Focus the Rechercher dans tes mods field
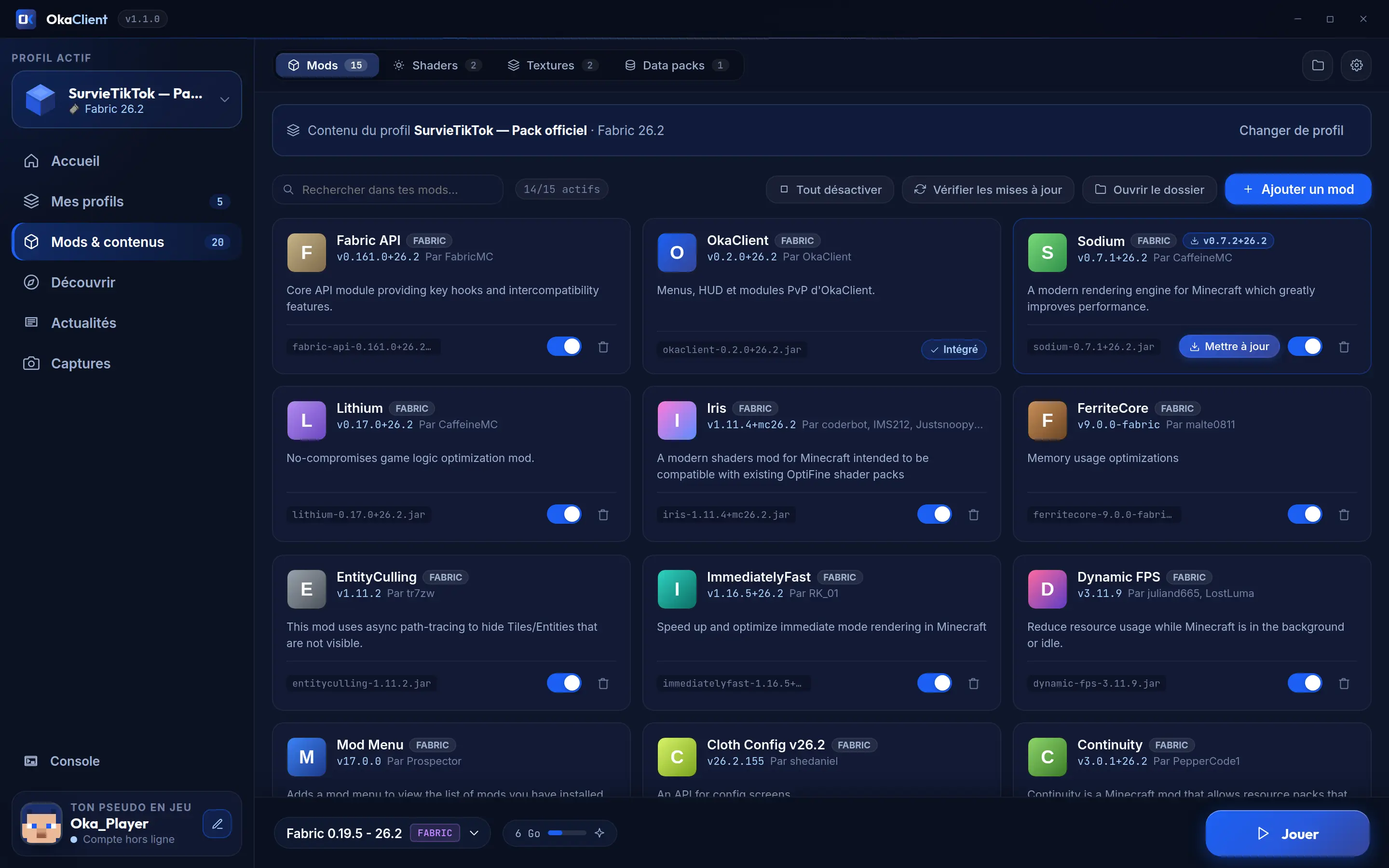This screenshot has width=1389, height=868. click(x=387, y=190)
